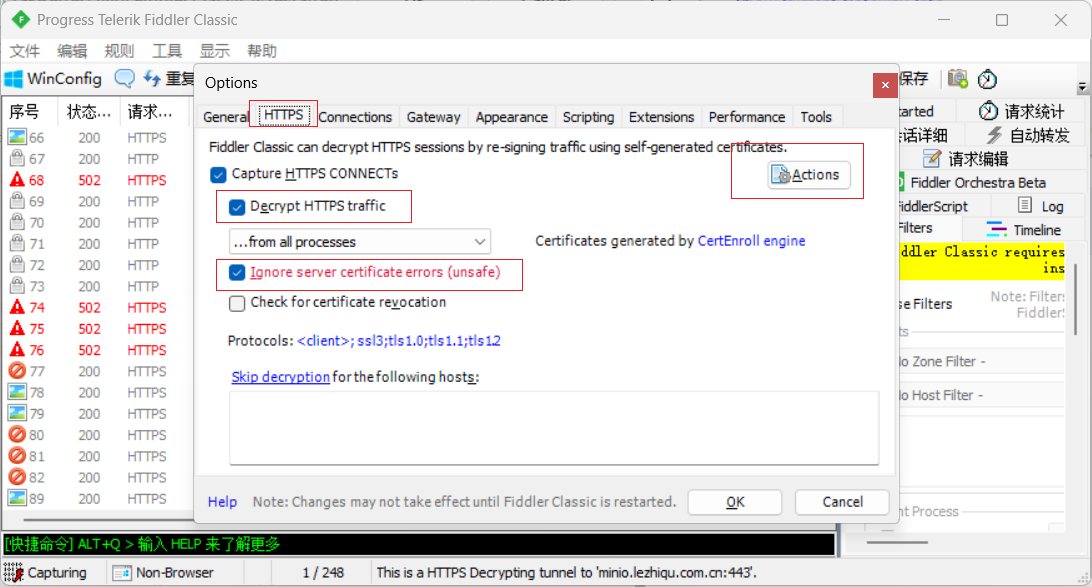Image resolution: width=1092 pixels, height=587 pixels.
Task: Toggle Ignore server certificate errors checkbox
Action: click(237, 272)
